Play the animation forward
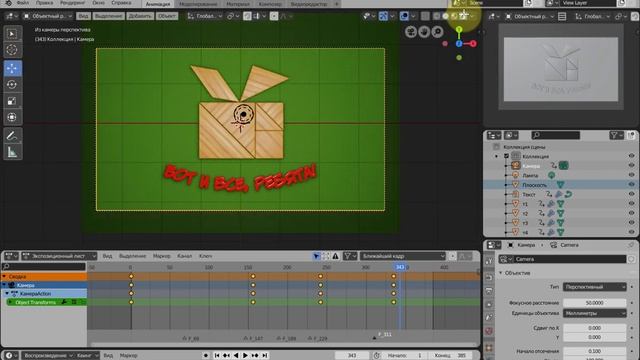 [x=245, y=356]
